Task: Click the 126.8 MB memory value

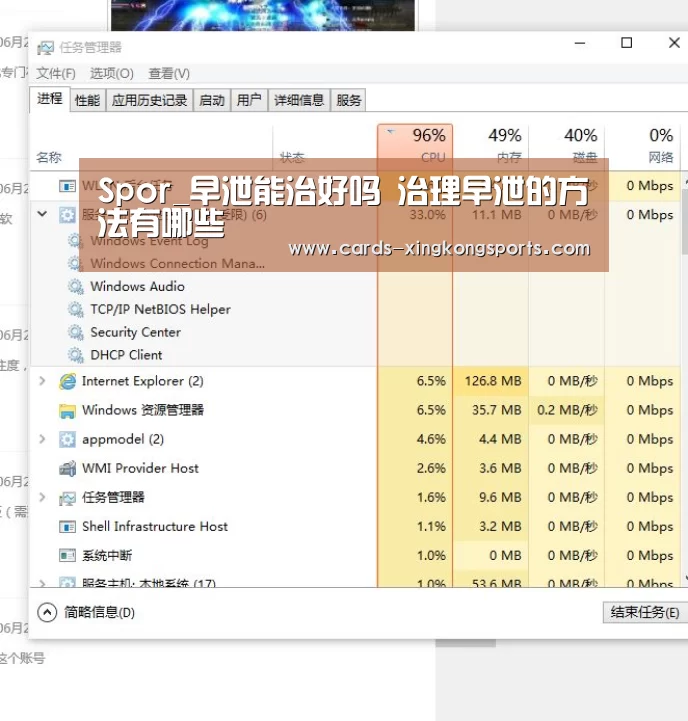Action: pyautogui.click(x=493, y=381)
